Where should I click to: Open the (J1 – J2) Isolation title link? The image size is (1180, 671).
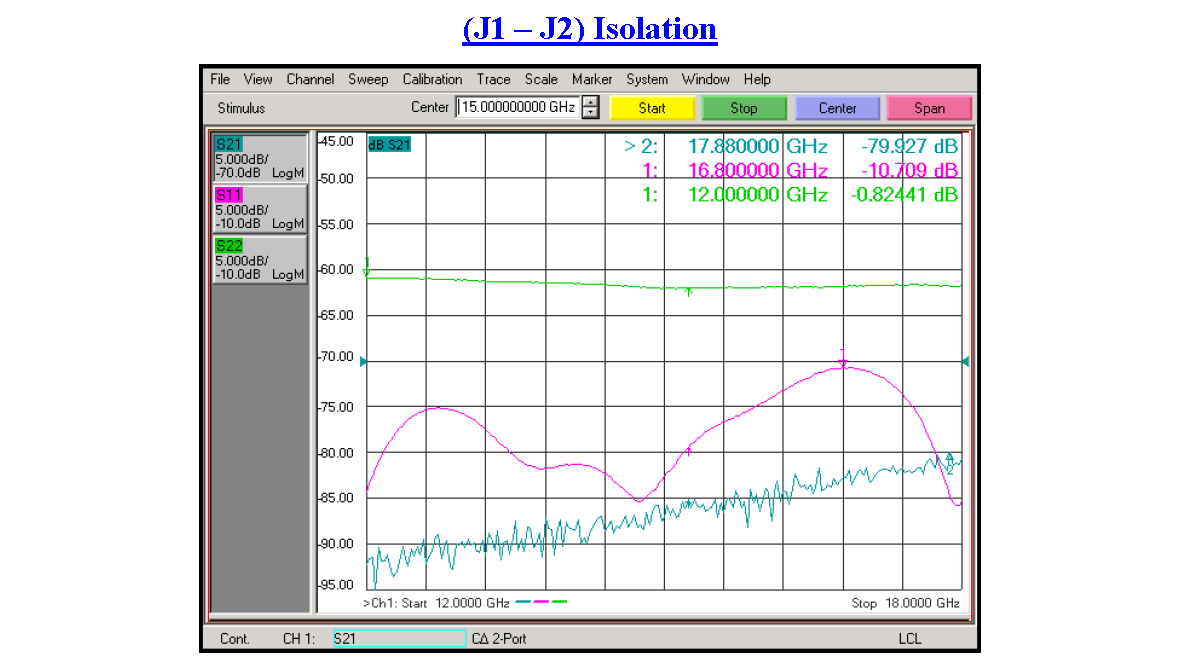[590, 27]
